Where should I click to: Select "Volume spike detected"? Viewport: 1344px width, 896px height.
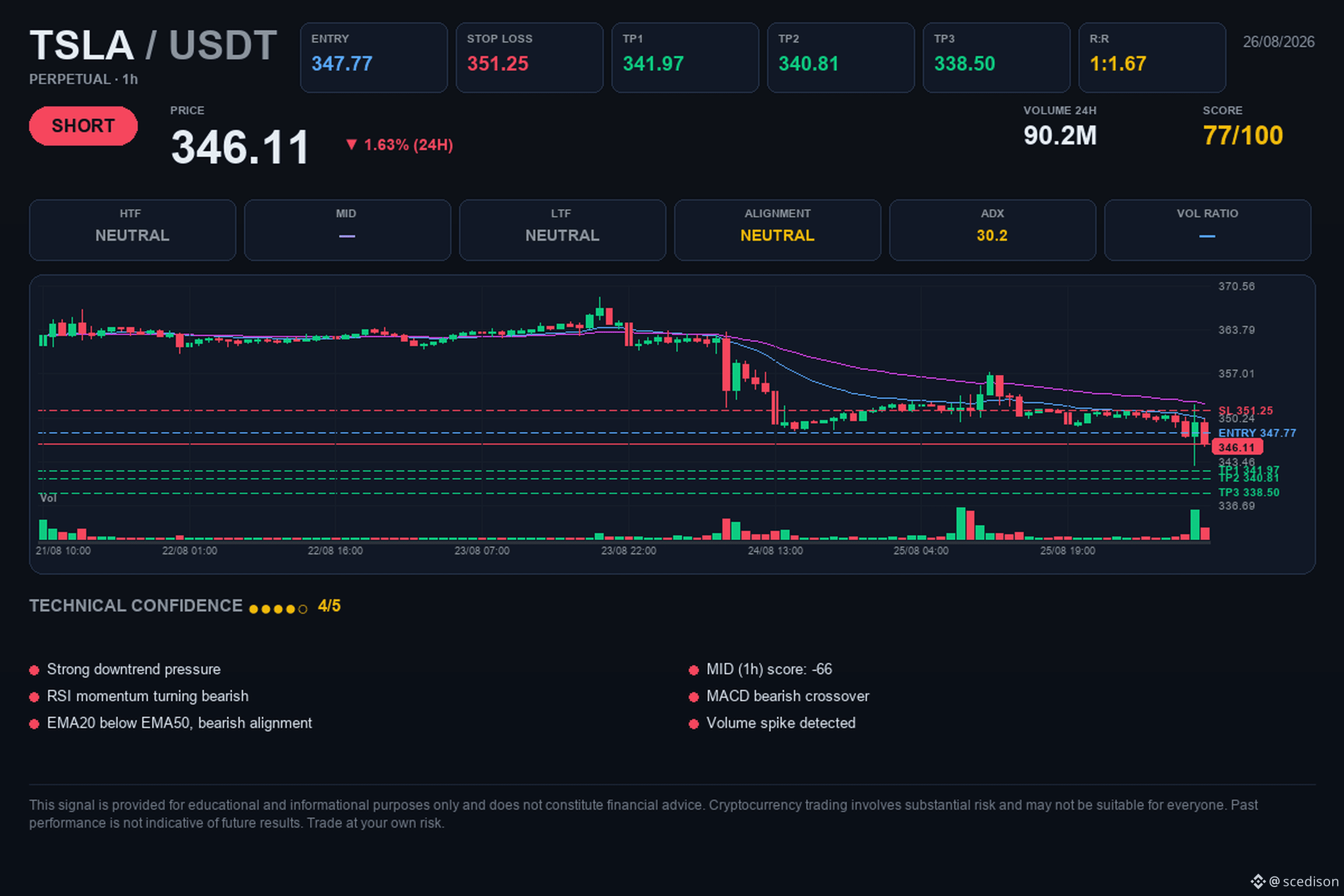pos(781,723)
